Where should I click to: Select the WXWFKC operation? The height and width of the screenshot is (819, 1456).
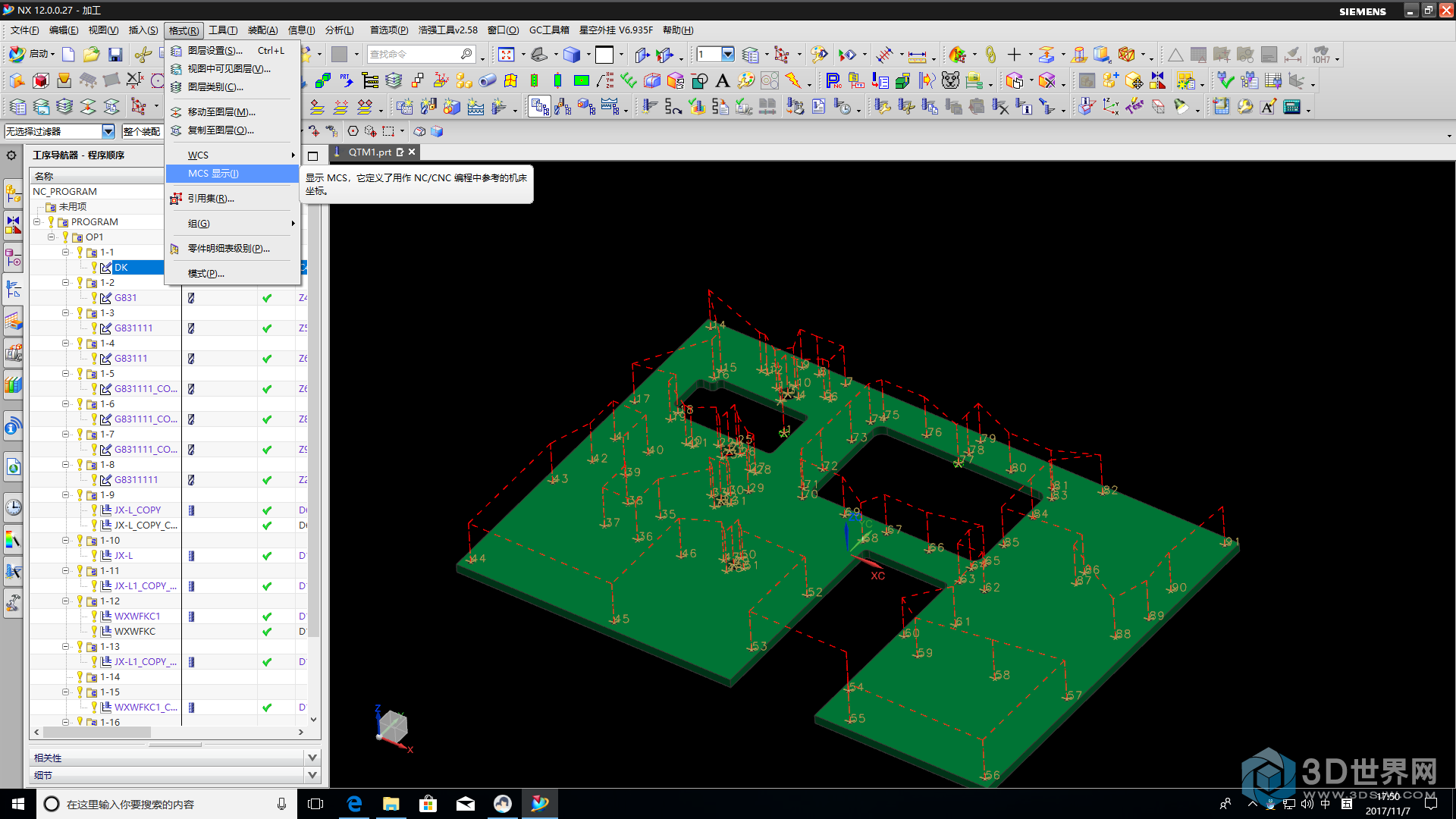[x=134, y=631]
